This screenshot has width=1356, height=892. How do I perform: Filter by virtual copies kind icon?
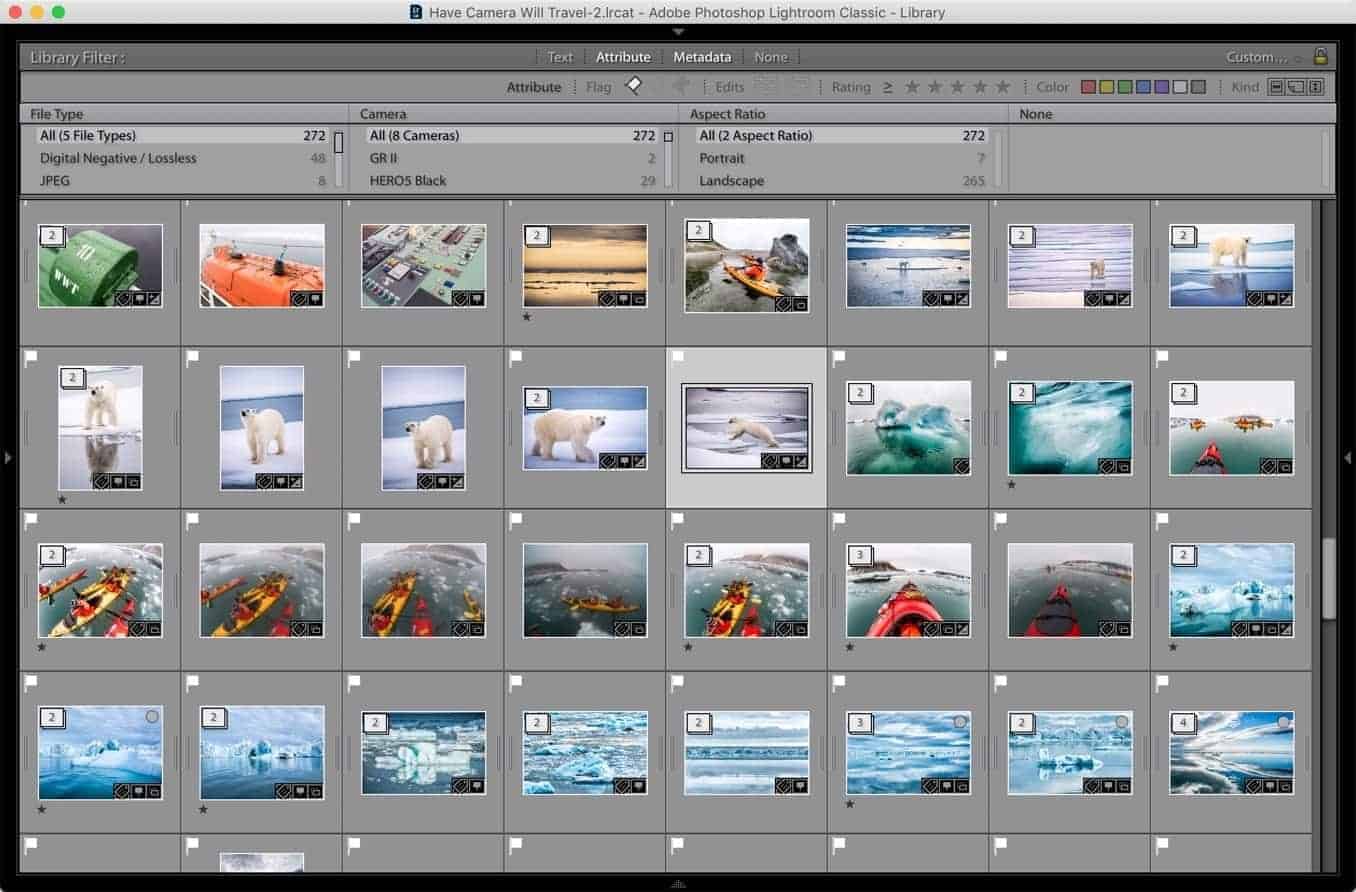point(1296,87)
